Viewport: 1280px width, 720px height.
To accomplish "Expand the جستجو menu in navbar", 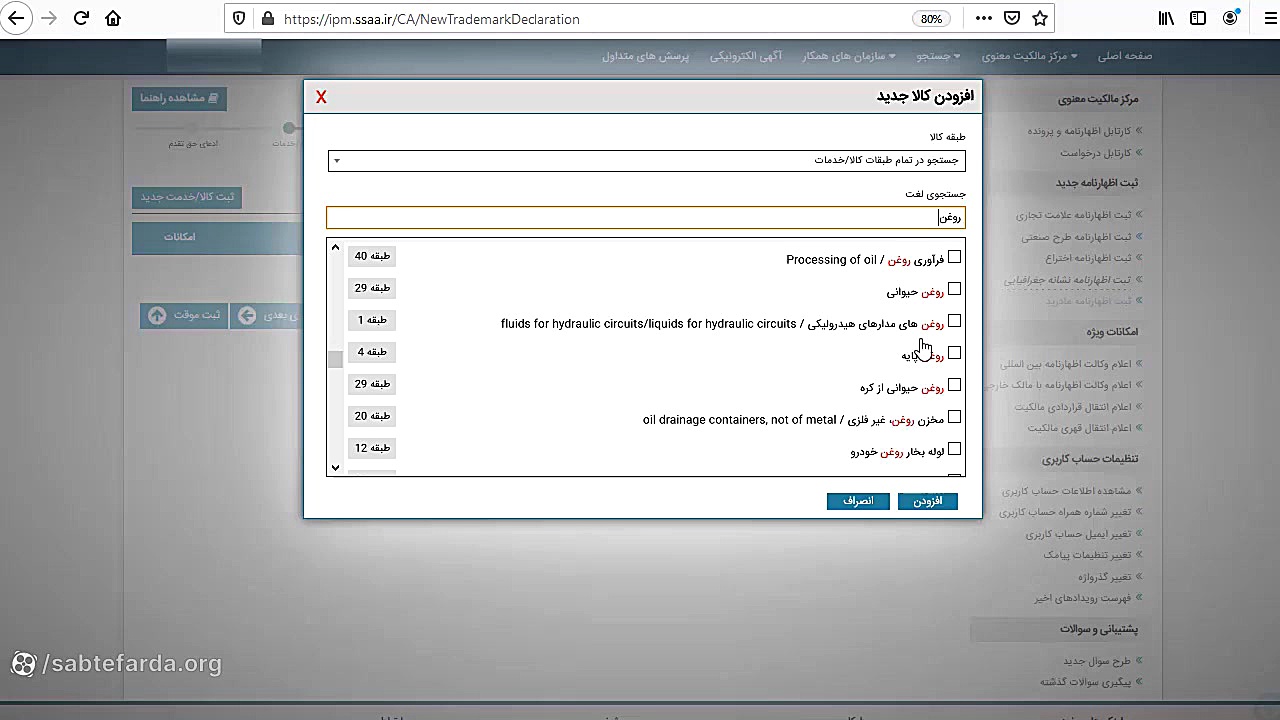I will pos(938,56).
